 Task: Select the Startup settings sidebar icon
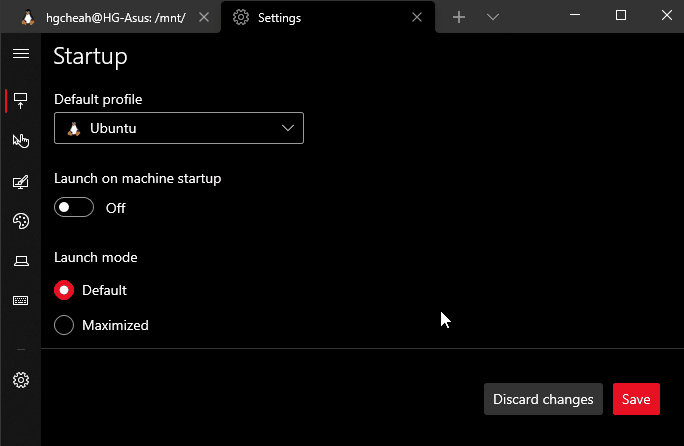click(x=21, y=101)
